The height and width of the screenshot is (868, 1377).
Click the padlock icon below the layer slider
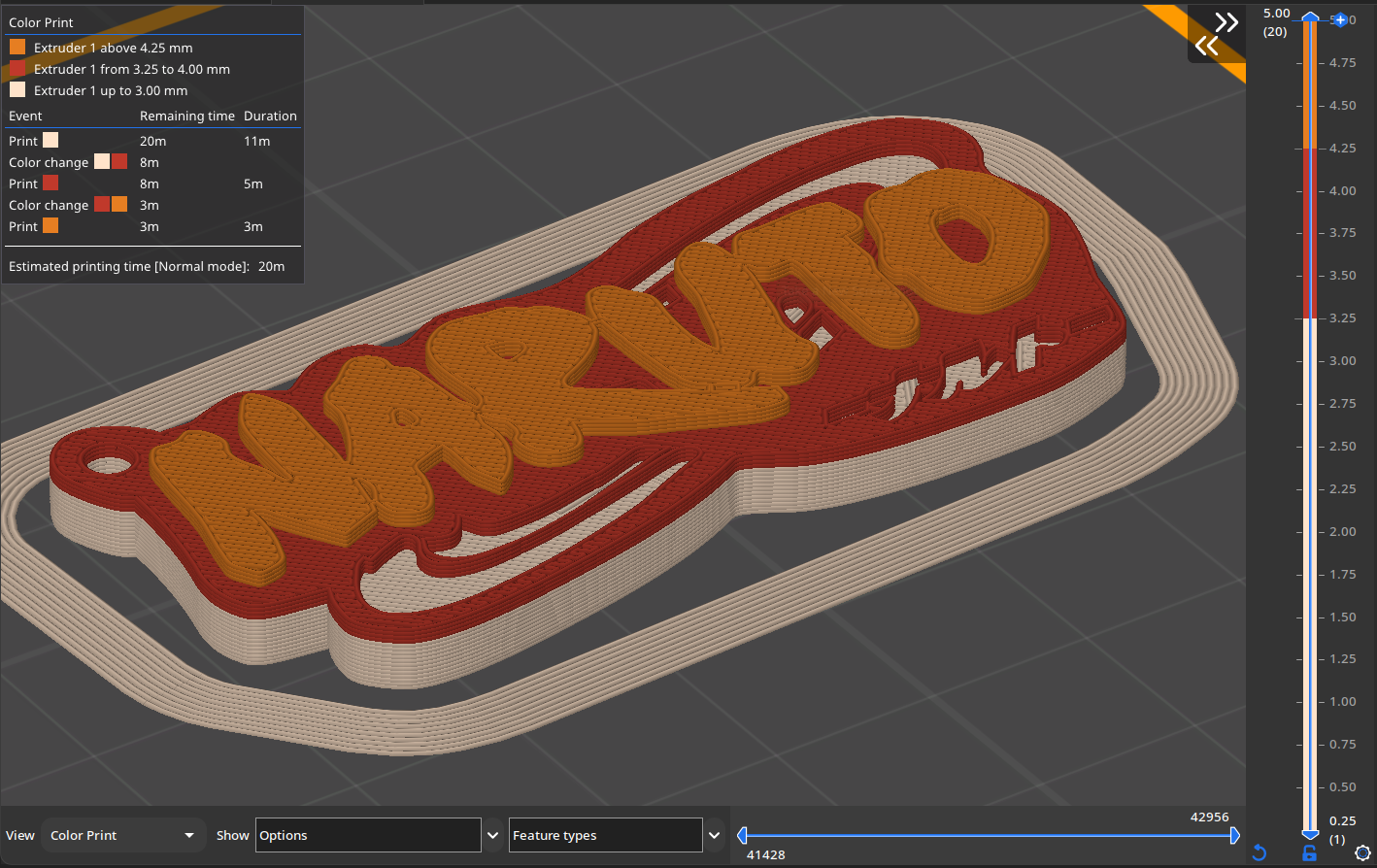(x=1309, y=852)
